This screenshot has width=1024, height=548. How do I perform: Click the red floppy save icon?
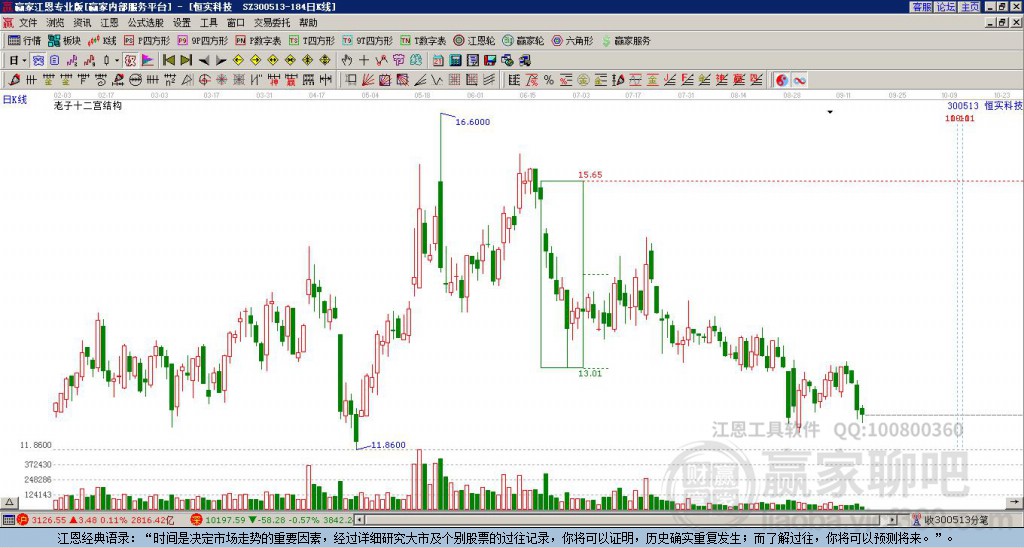(x=490, y=60)
